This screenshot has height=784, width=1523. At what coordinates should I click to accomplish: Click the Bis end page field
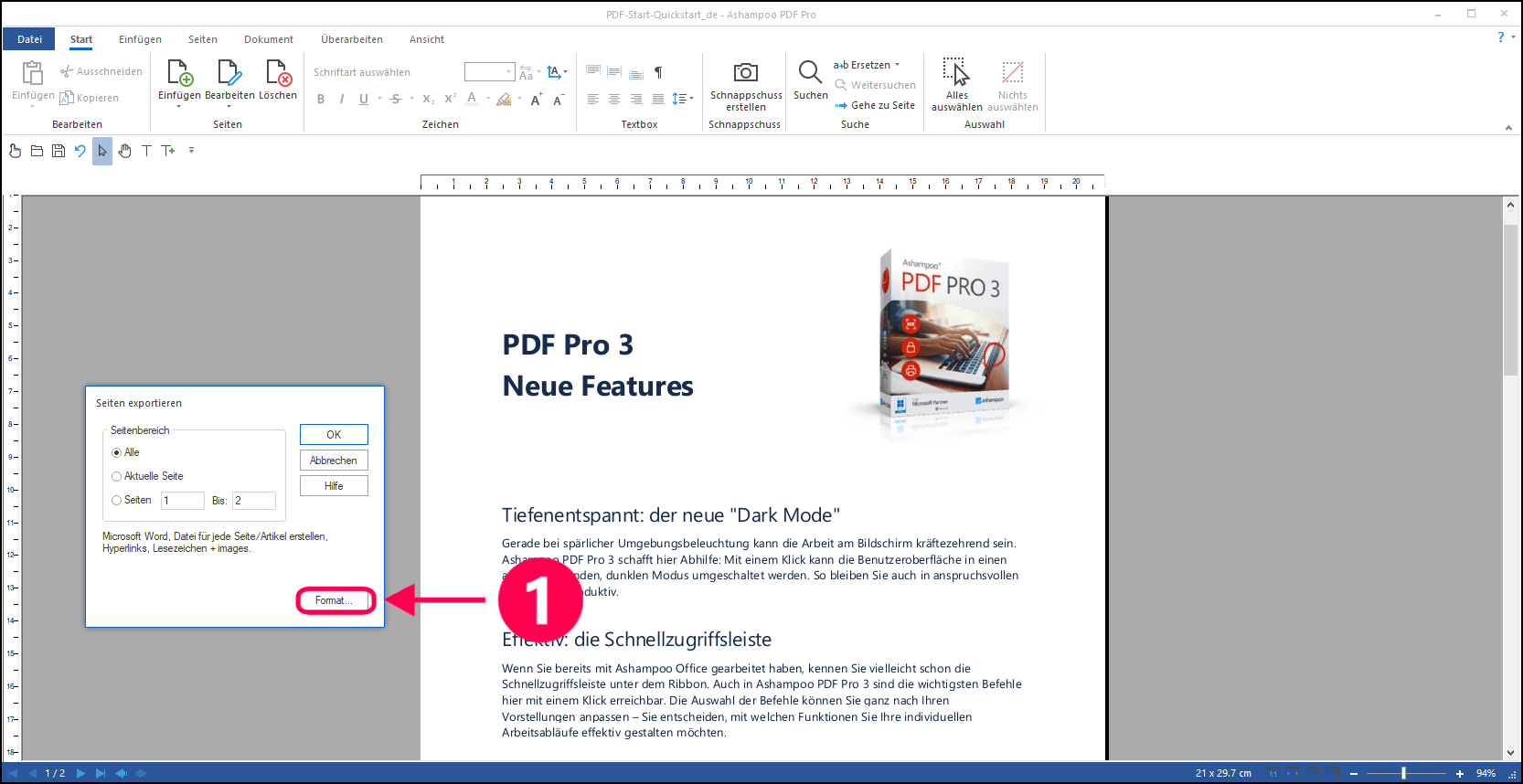(x=254, y=501)
